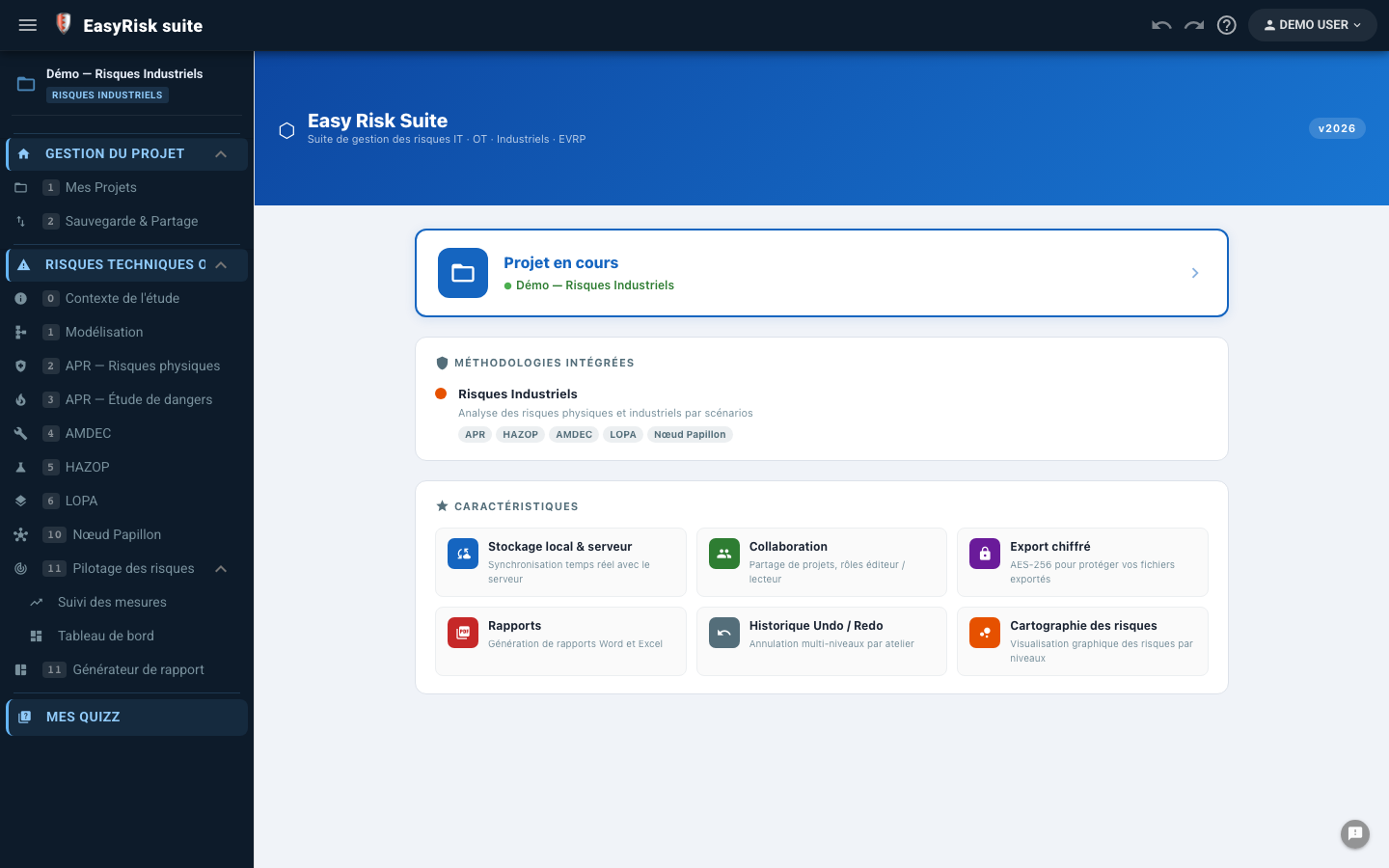Click the Stockage local & serveur icon

pos(463,554)
